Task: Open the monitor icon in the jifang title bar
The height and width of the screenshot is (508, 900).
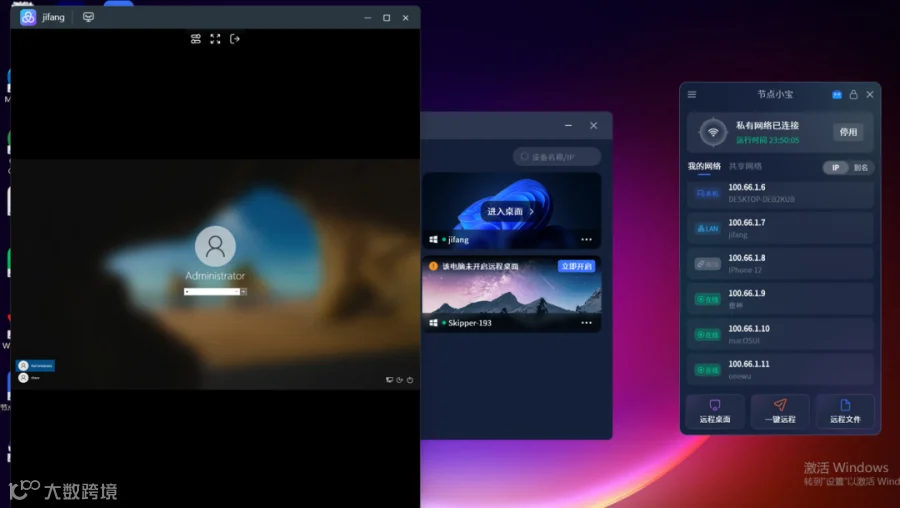Action: pos(88,17)
